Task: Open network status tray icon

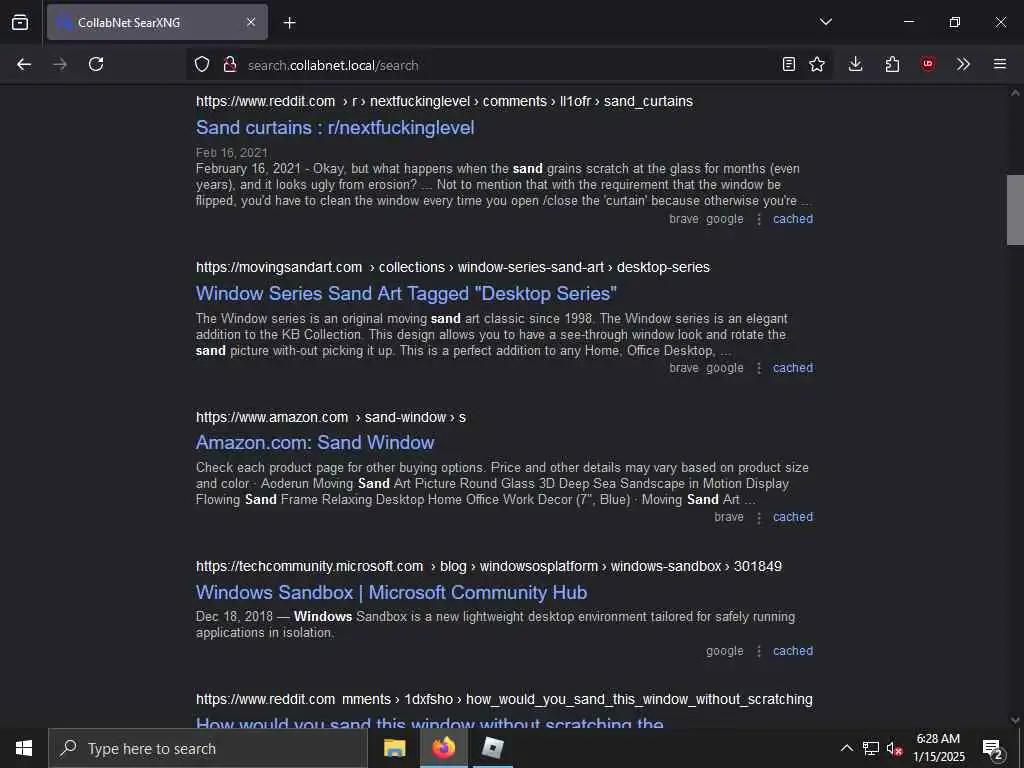Action: (x=871, y=748)
